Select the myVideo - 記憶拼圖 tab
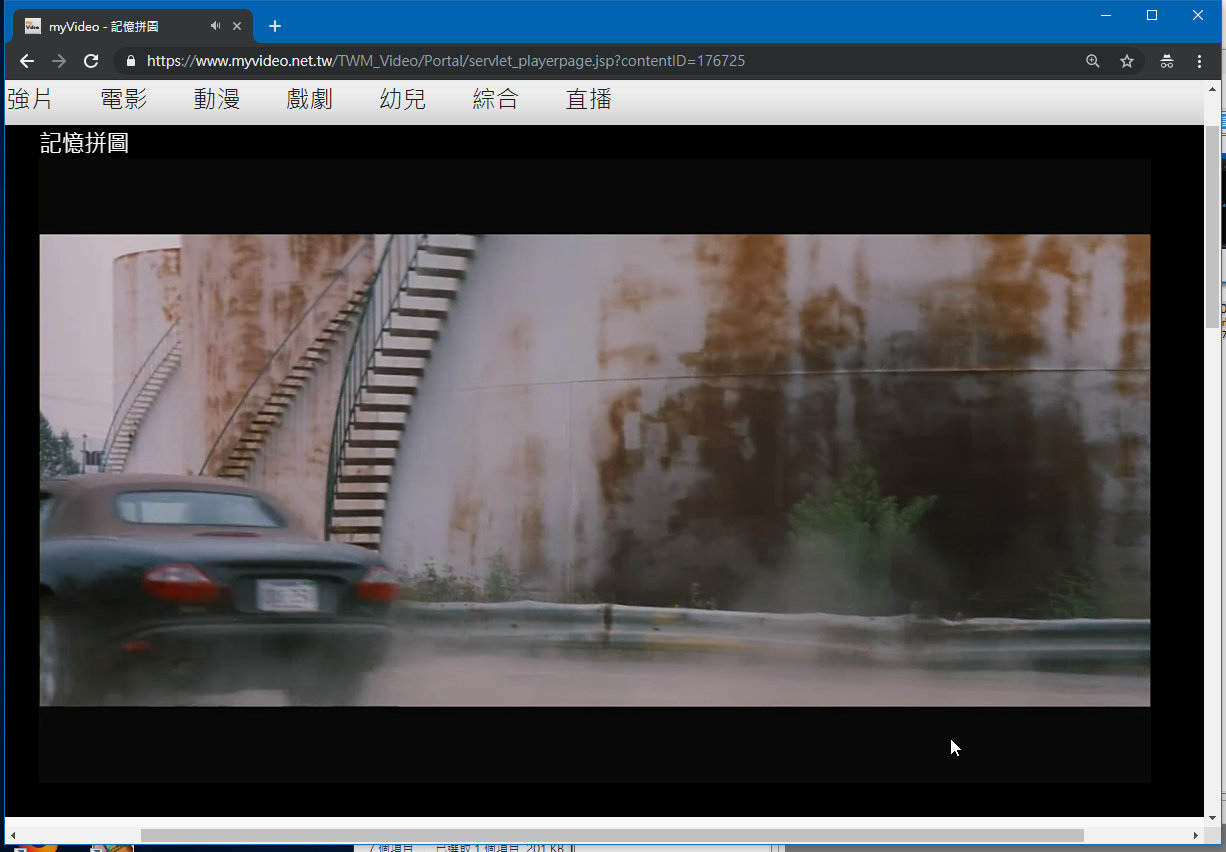The height and width of the screenshot is (852, 1226). (131, 26)
